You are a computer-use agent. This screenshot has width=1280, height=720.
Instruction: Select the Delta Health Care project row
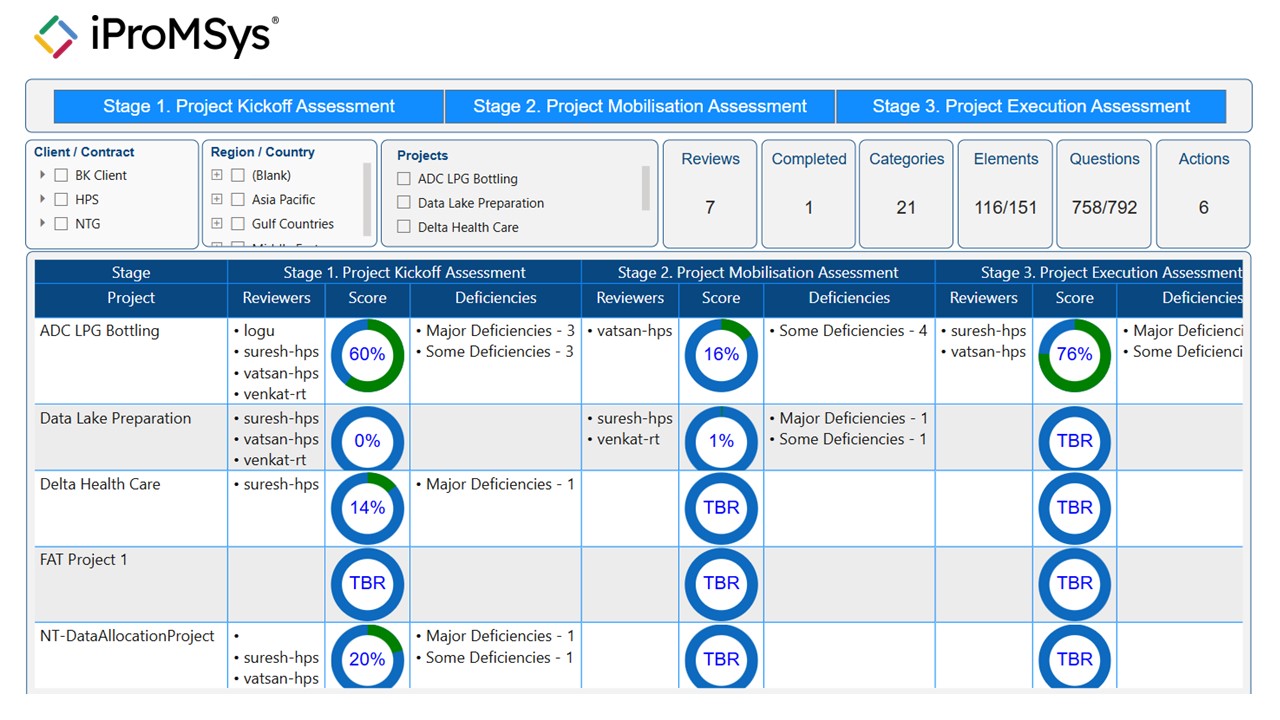(x=638, y=509)
